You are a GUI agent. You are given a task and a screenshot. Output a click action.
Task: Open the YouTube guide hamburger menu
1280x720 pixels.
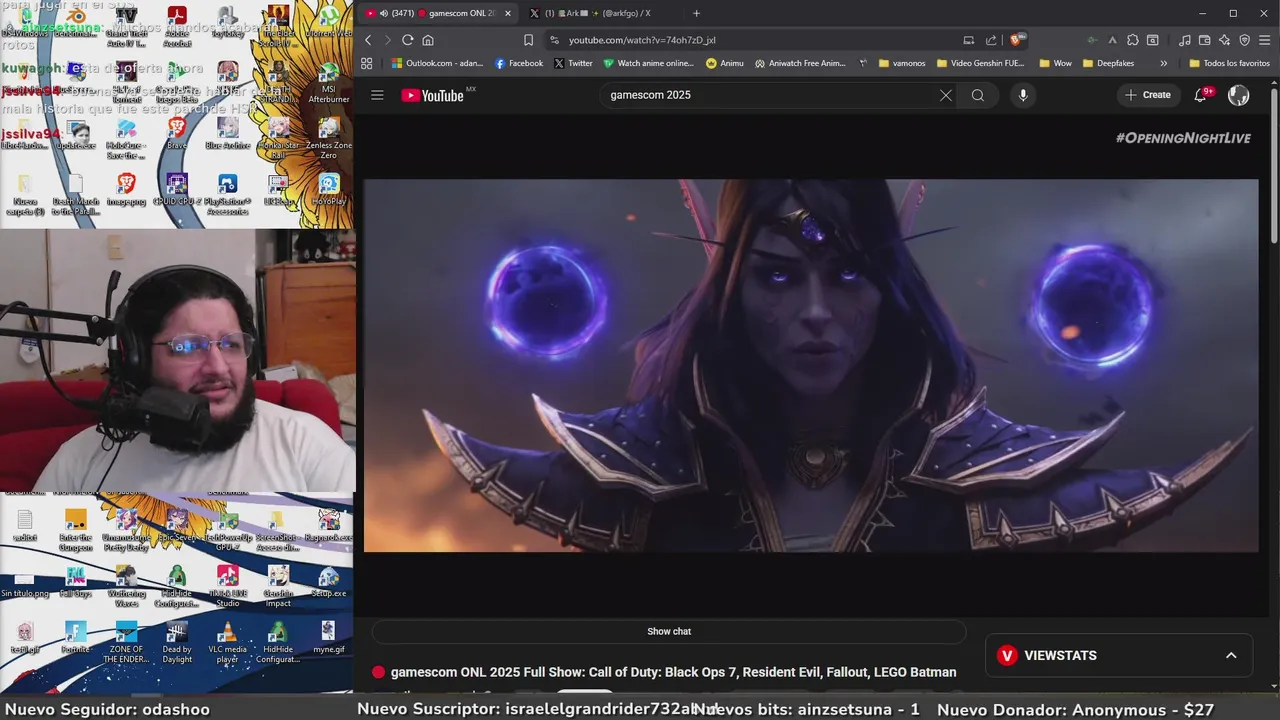coord(377,95)
